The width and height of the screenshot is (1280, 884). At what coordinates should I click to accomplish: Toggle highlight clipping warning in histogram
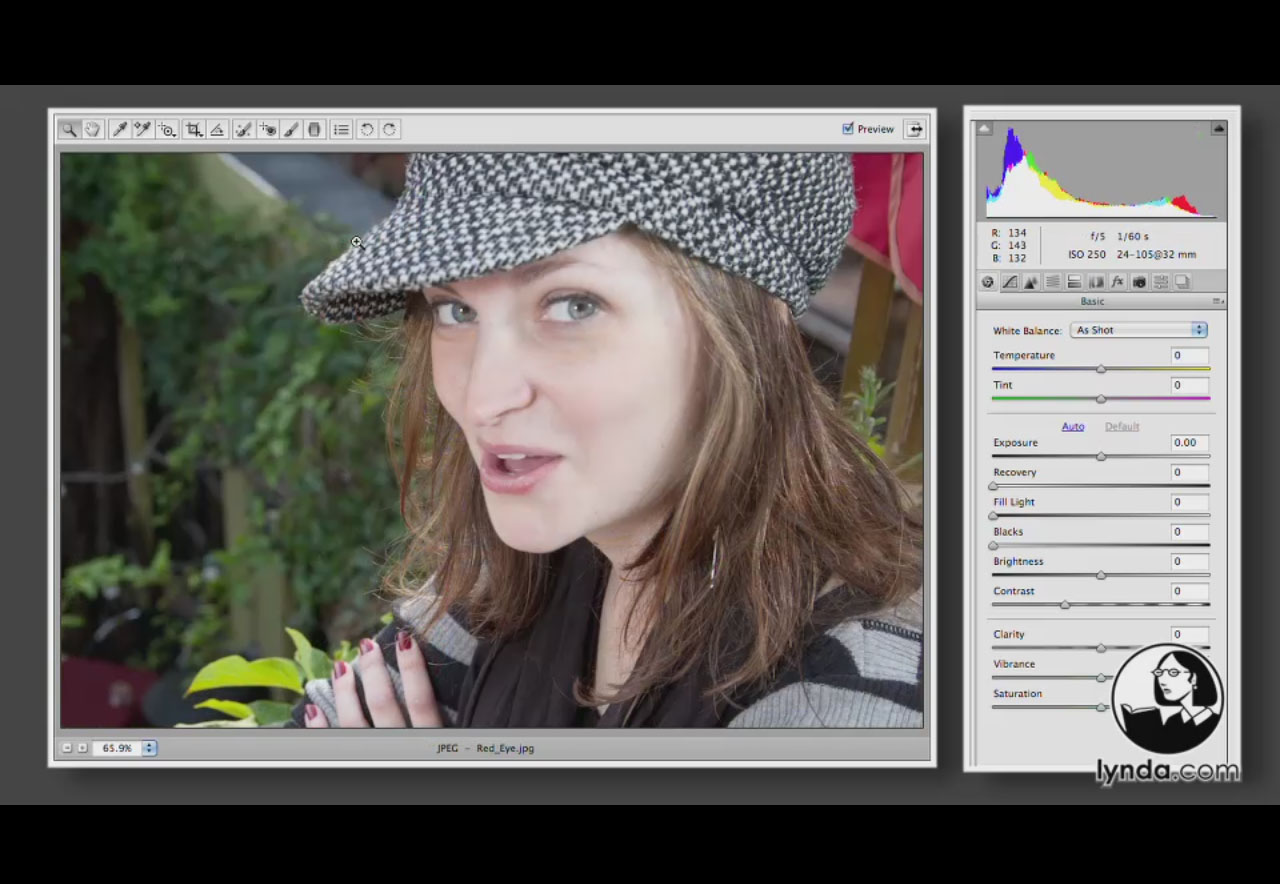point(1218,128)
